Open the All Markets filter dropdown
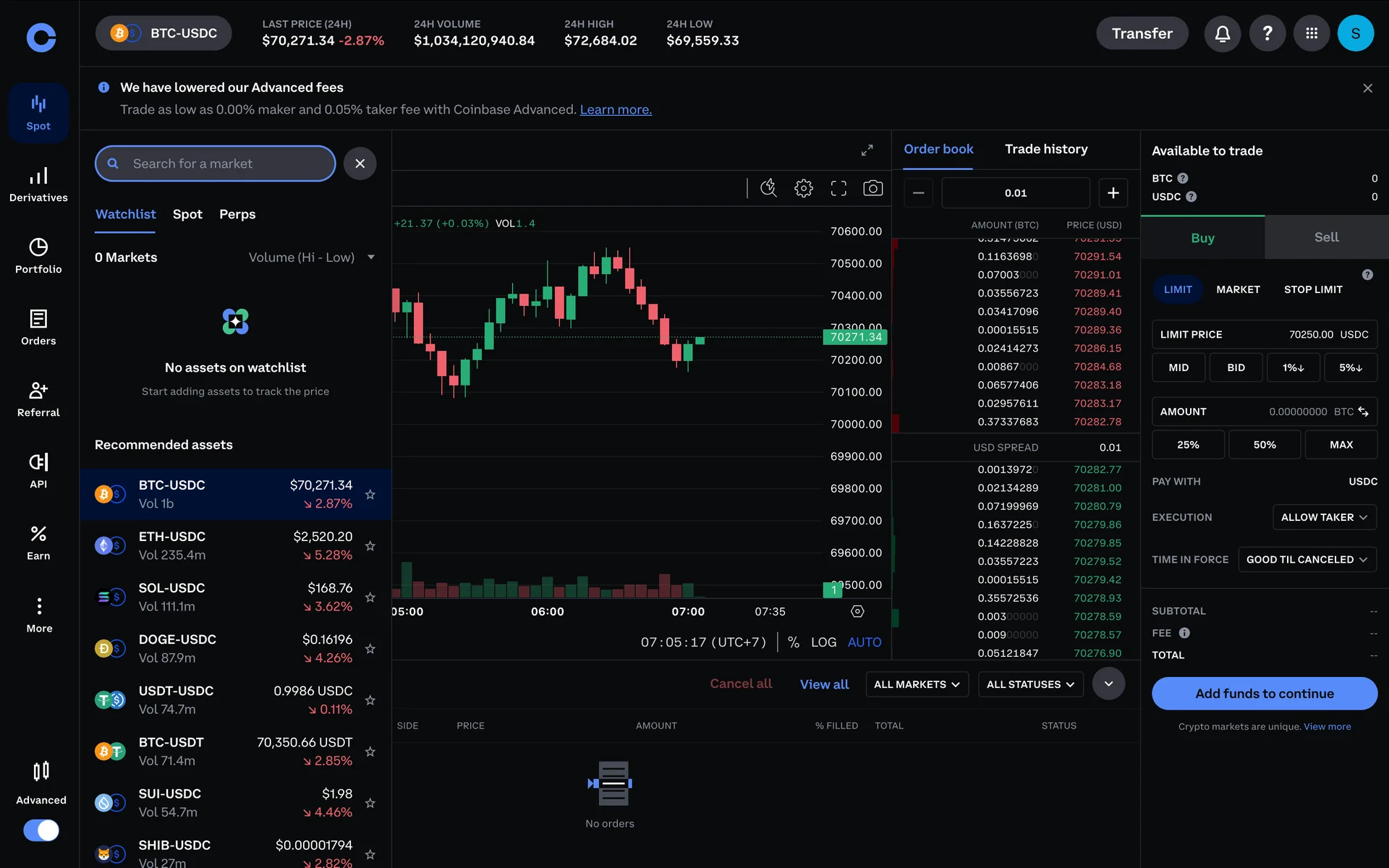This screenshot has width=1389, height=868. tap(916, 684)
